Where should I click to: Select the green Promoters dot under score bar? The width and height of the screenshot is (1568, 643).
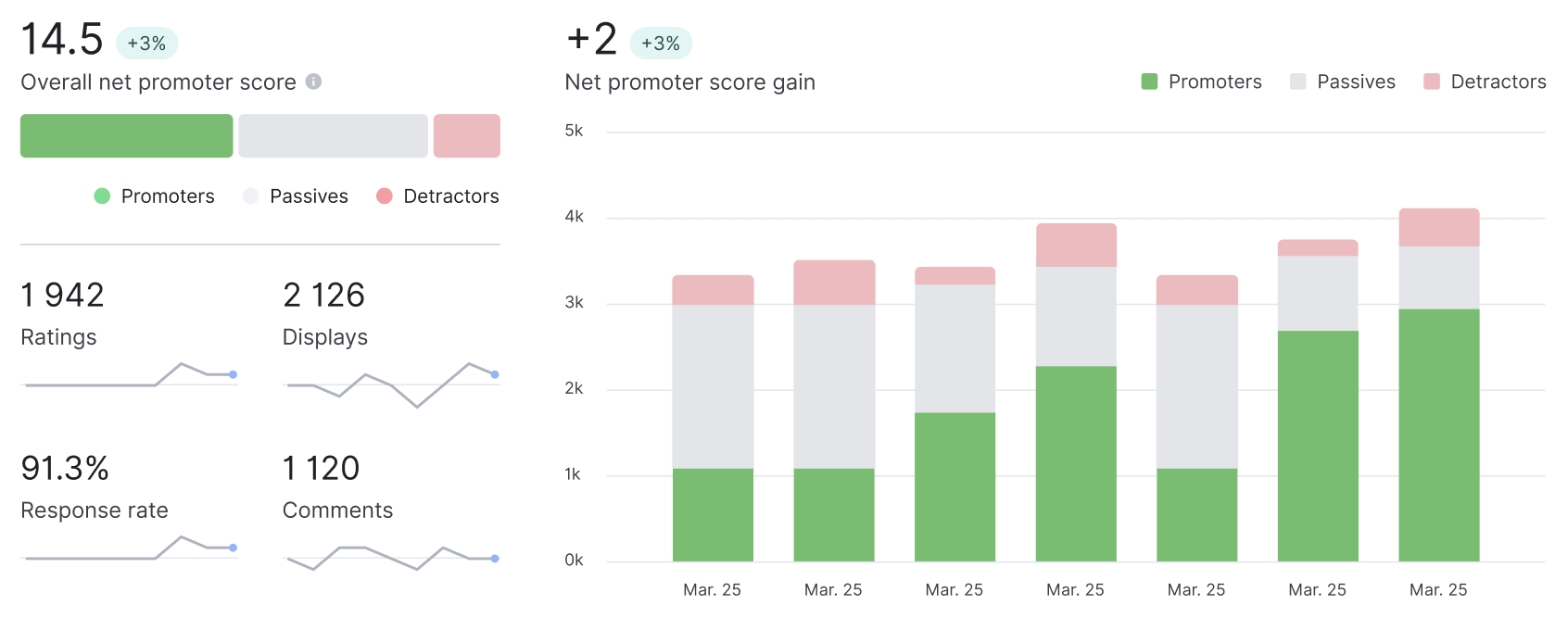tap(102, 195)
